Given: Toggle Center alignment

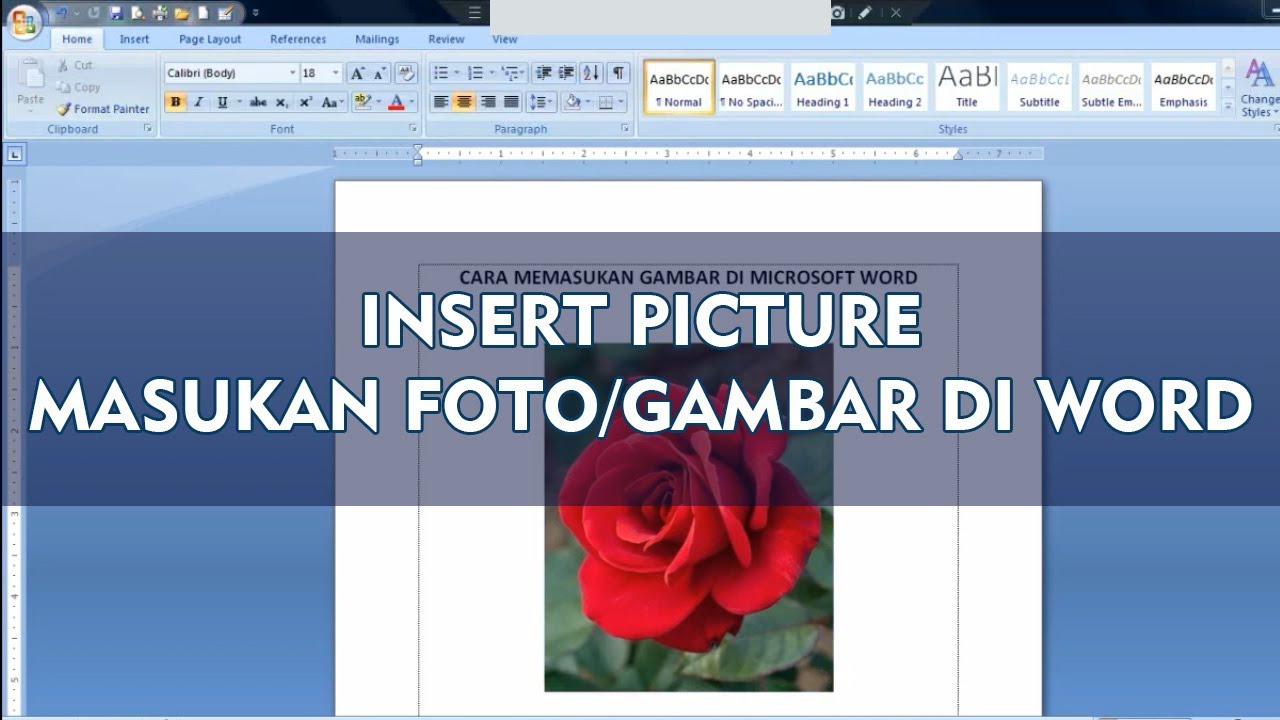Looking at the screenshot, I should [464, 102].
